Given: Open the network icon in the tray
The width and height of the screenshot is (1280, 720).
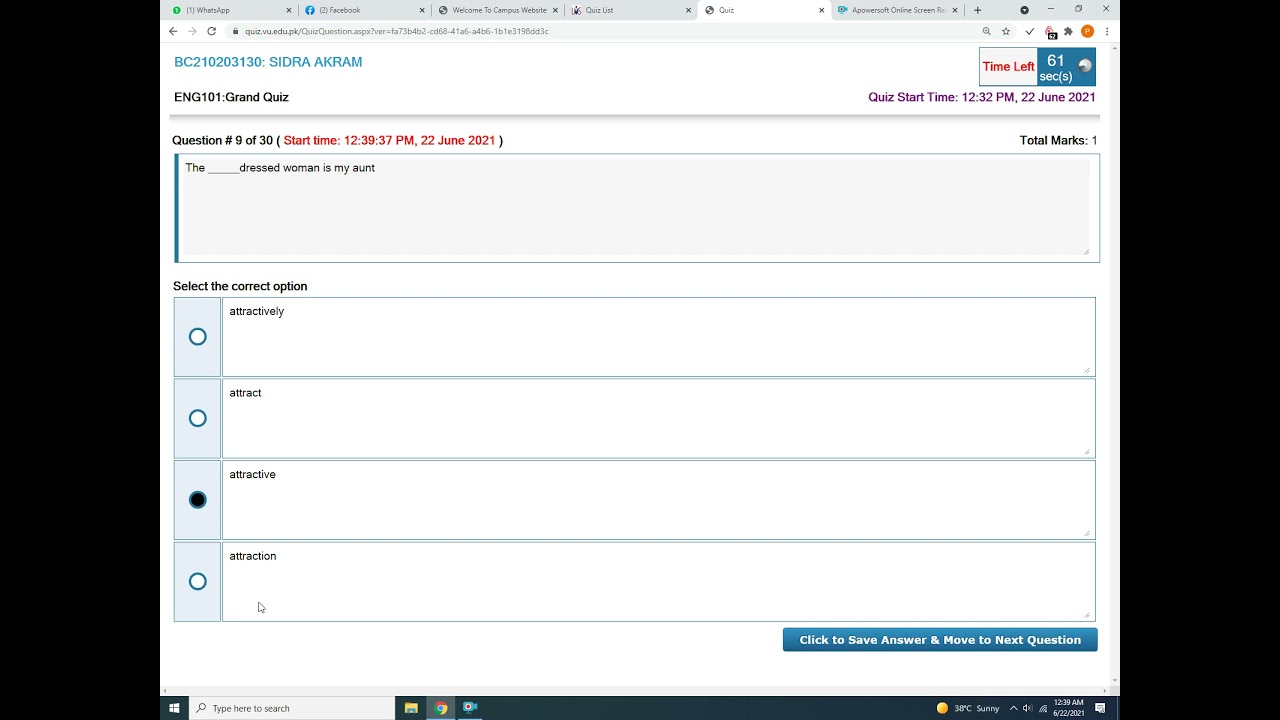Looking at the screenshot, I should pyautogui.click(x=1042, y=708).
